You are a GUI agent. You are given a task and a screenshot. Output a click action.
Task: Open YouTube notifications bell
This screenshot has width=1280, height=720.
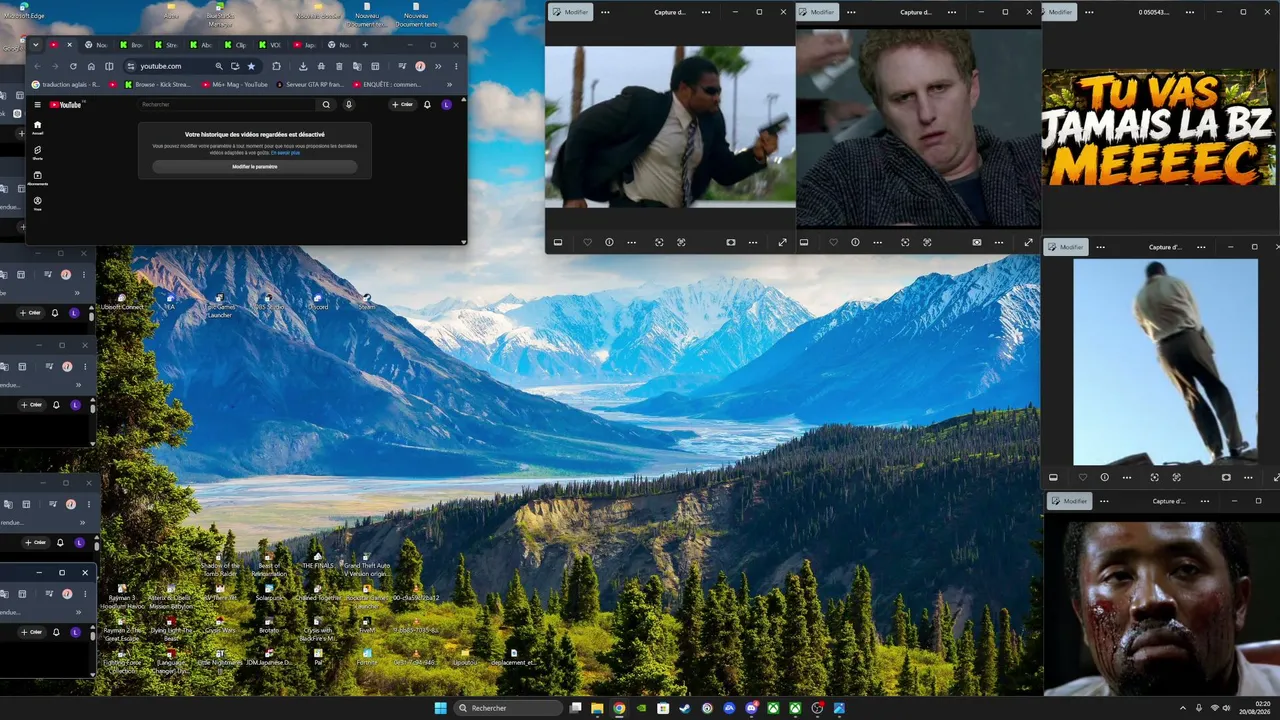pyautogui.click(x=427, y=104)
